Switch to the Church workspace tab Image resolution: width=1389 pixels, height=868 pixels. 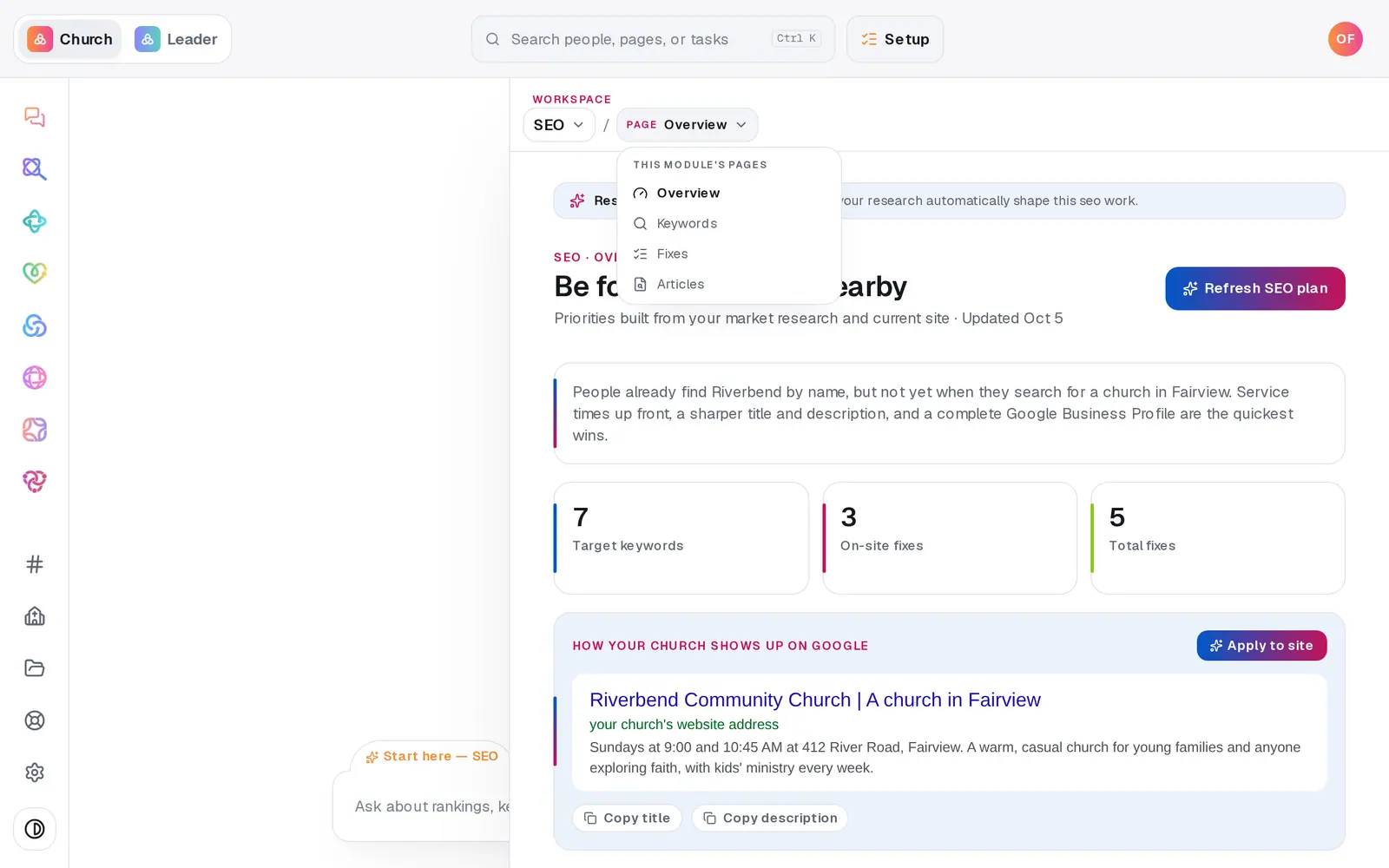(x=70, y=39)
